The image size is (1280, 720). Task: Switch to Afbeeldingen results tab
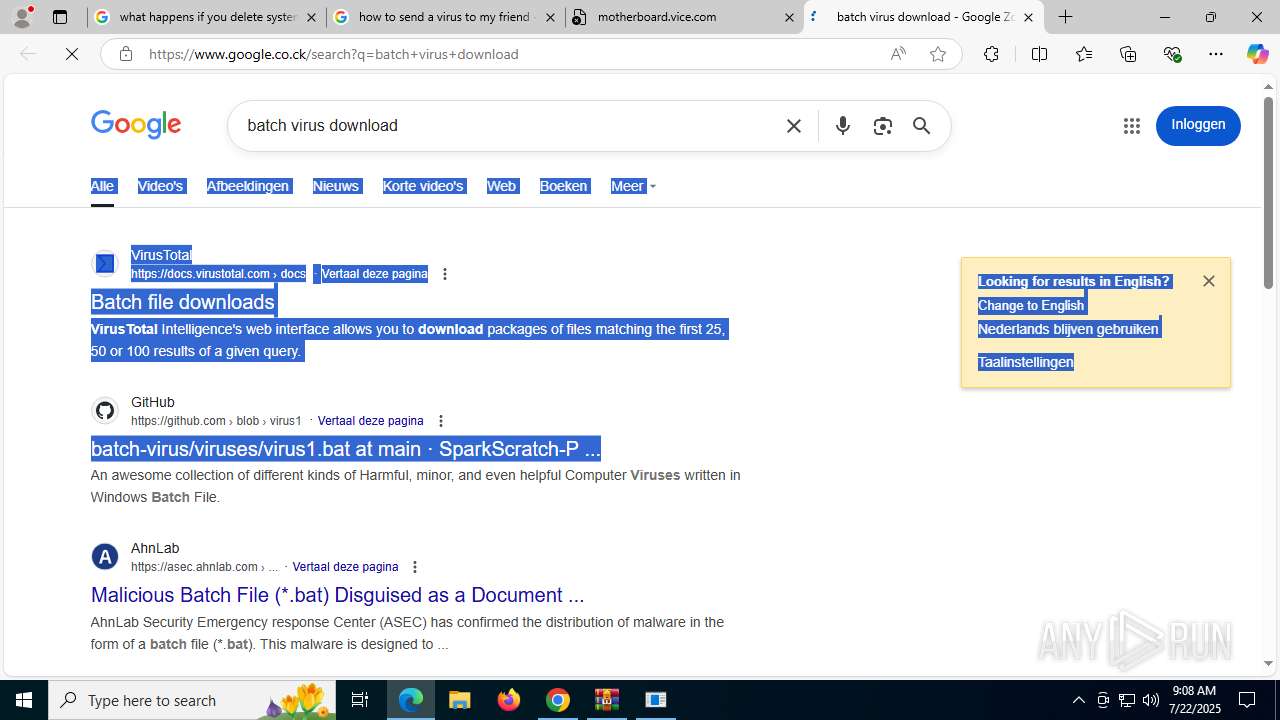pos(248,186)
